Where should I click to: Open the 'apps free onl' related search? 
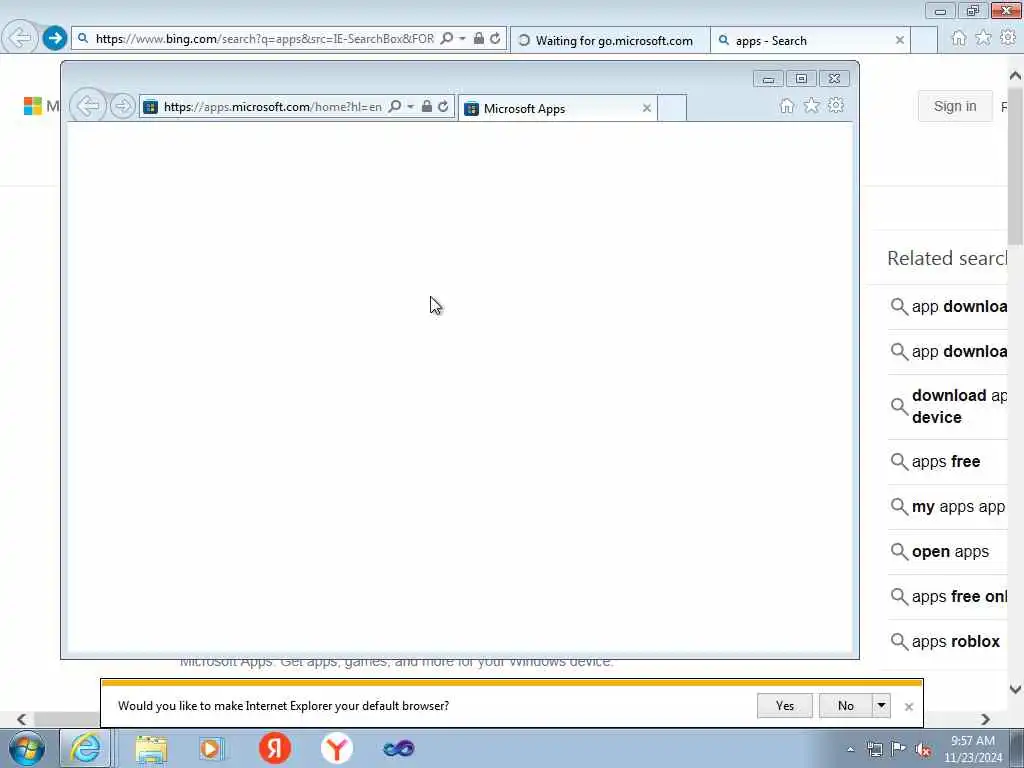click(947, 597)
